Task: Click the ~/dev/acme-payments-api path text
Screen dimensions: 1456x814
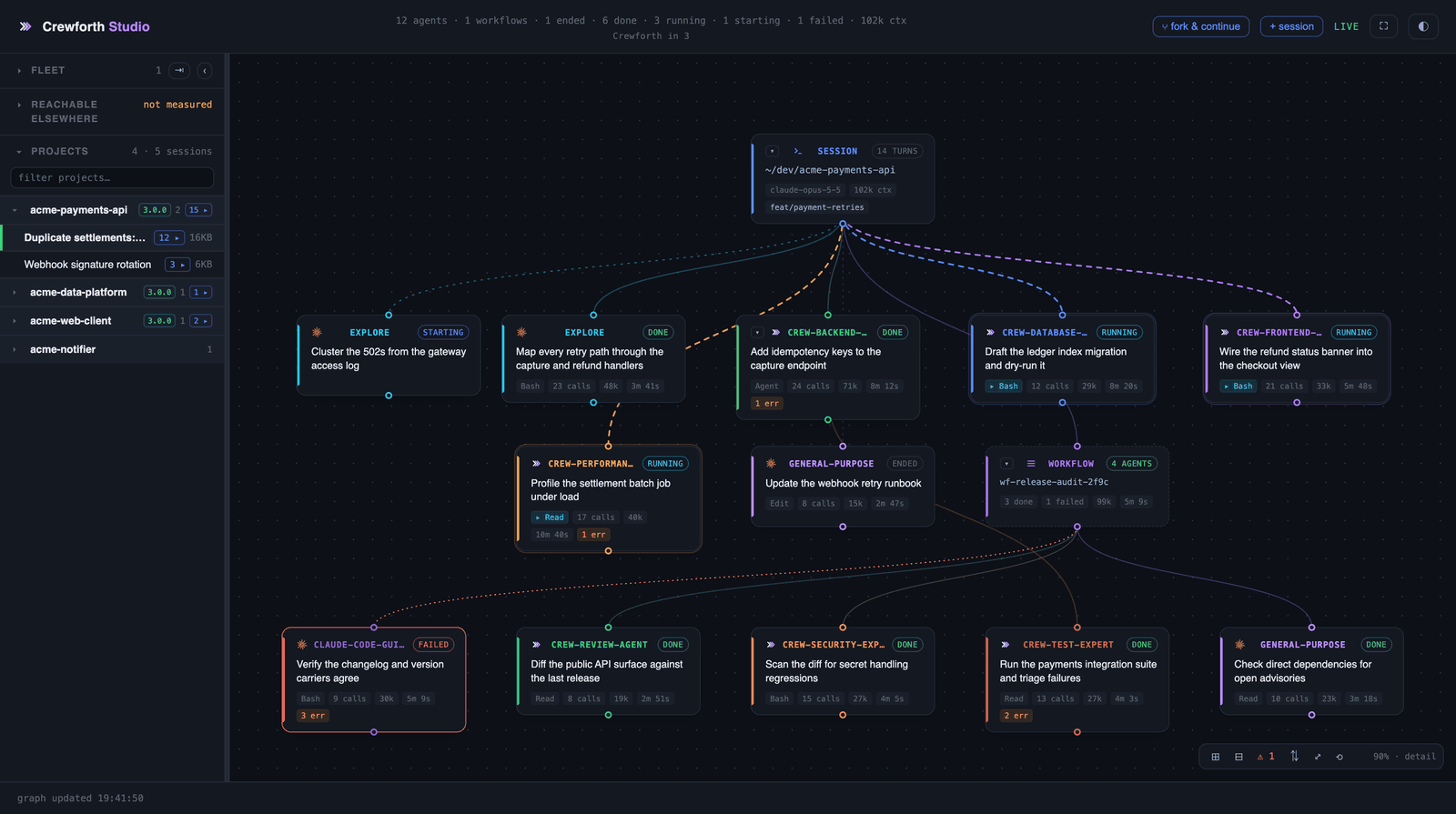Action: pyautogui.click(x=830, y=170)
